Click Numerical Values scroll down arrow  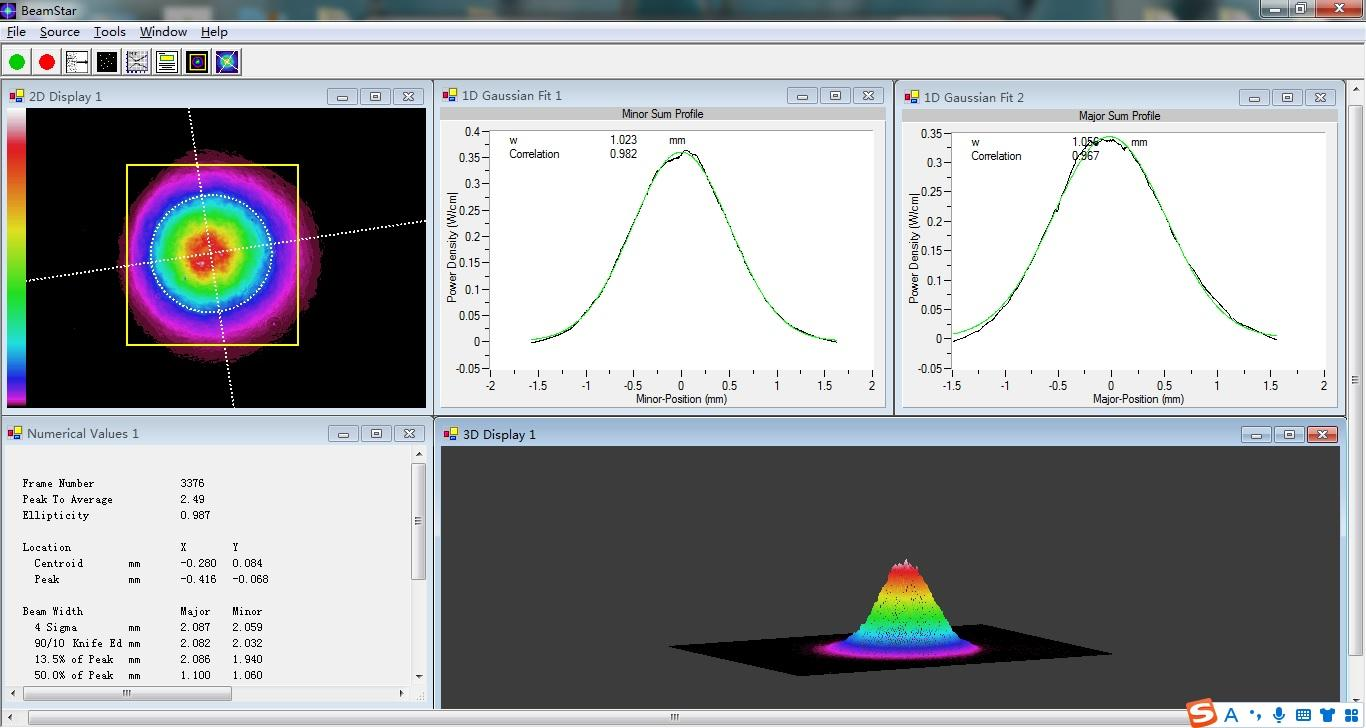click(418, 677)
